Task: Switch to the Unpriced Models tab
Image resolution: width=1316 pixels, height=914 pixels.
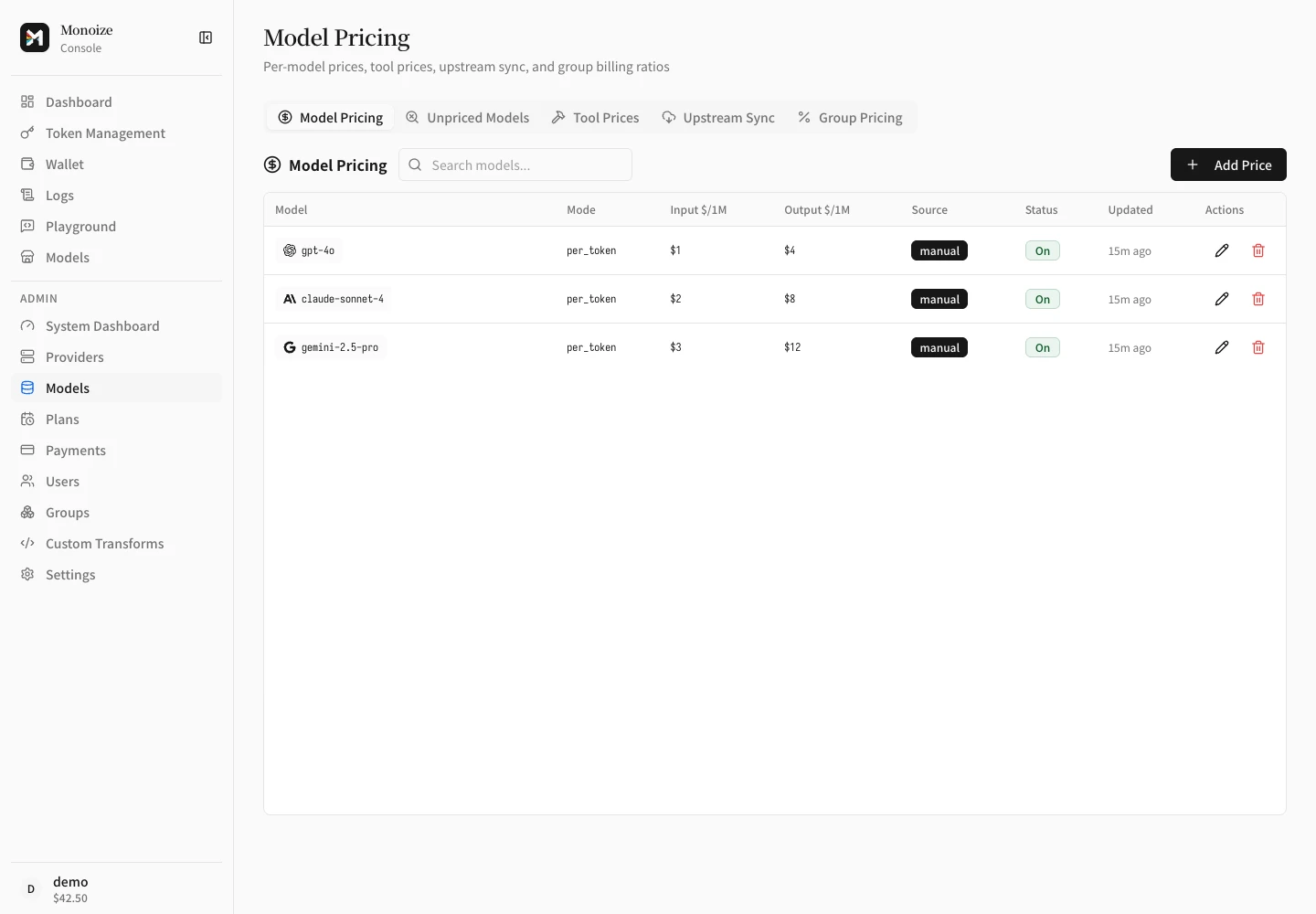Action: [x=468, y=118]
